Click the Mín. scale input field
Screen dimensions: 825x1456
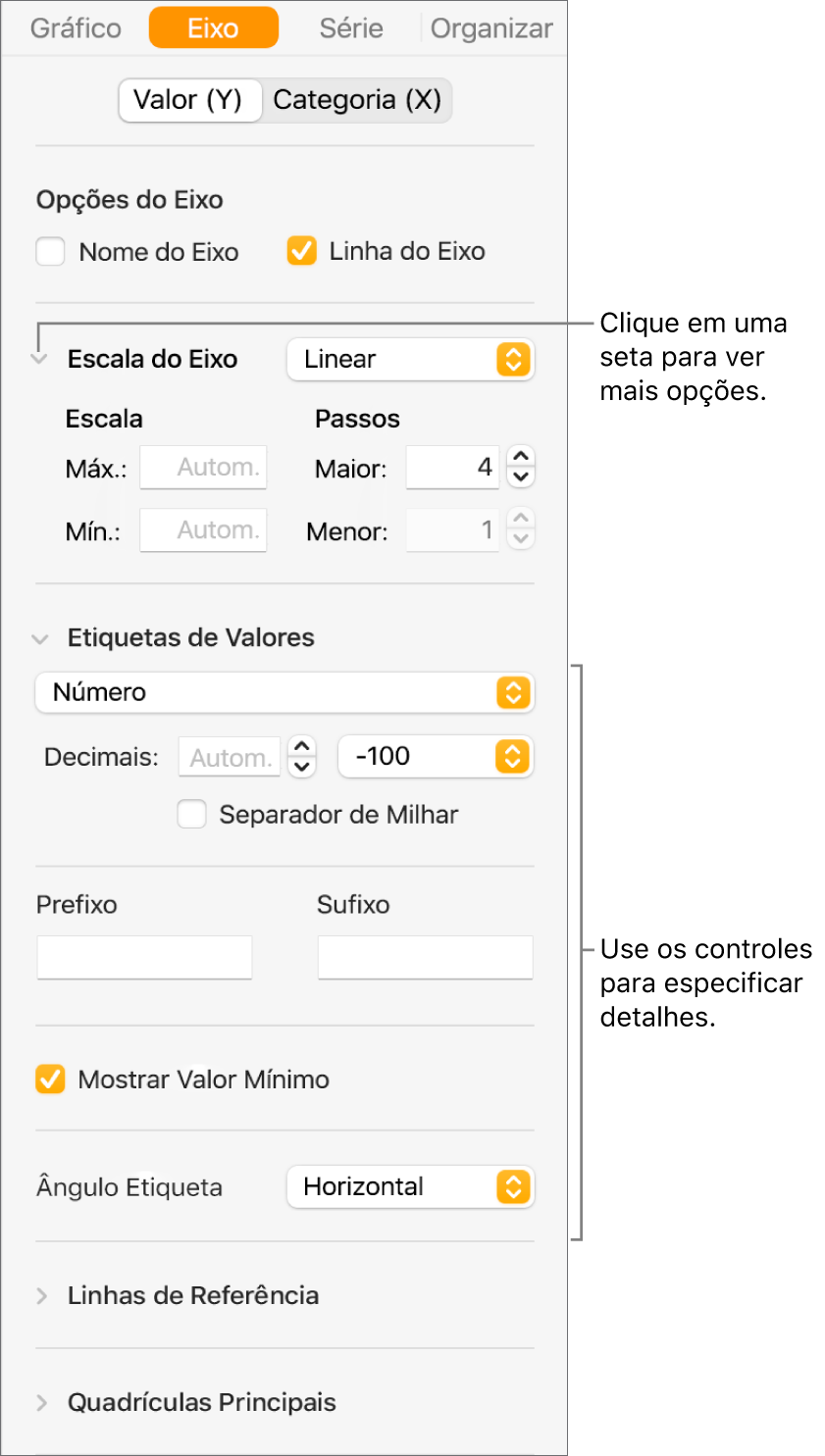[x=203, y=530]
